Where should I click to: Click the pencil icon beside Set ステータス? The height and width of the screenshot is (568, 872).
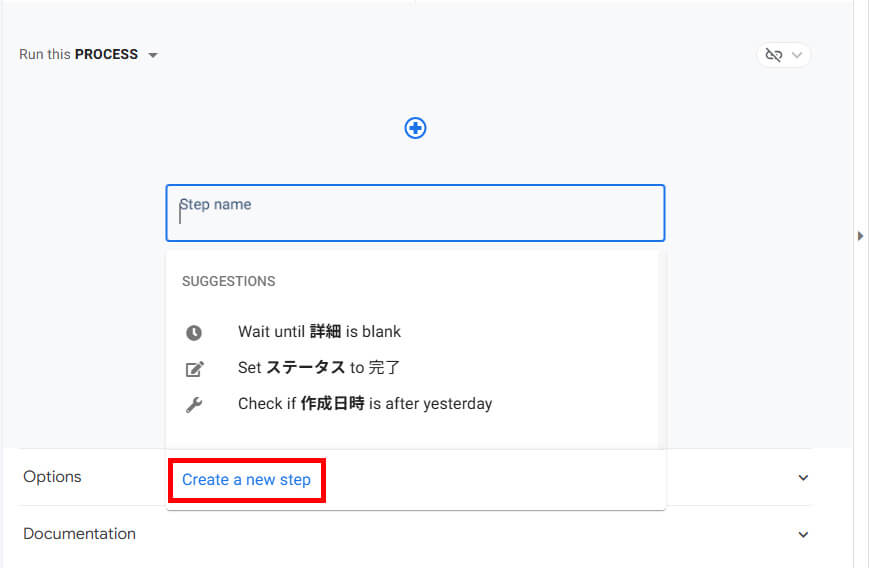pos(194,369)
